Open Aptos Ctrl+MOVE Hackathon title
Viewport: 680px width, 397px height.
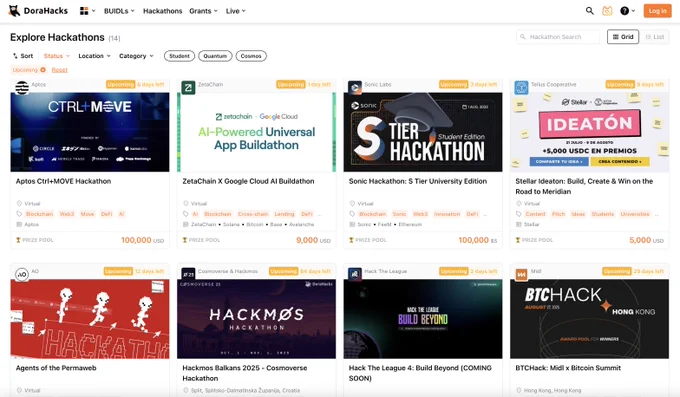(63, 181)
